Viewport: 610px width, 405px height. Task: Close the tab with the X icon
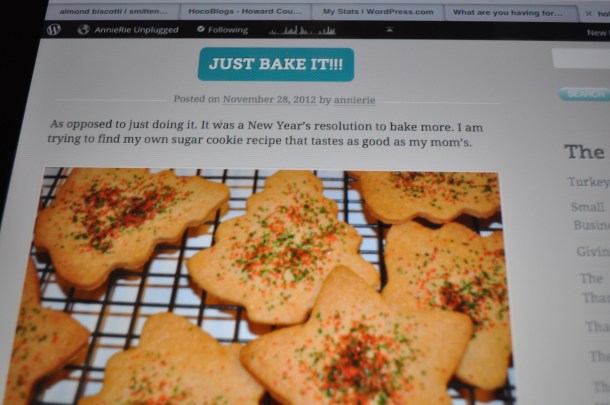(589, 14)
